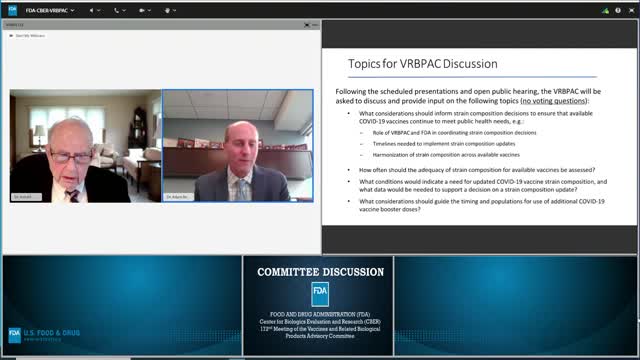Select the highlighted right speaker's video feed
This screenshot has width=640, height=360.
pyautogui.click(x=238, y=146)
